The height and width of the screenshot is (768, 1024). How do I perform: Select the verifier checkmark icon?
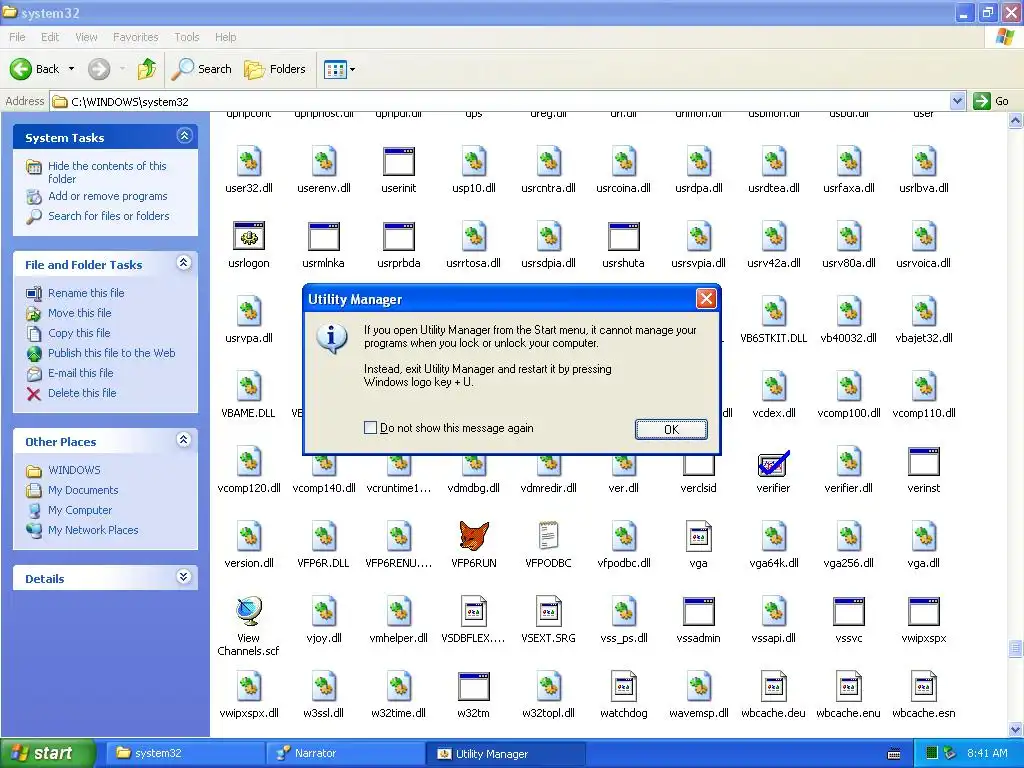click(x=774, y=462)
